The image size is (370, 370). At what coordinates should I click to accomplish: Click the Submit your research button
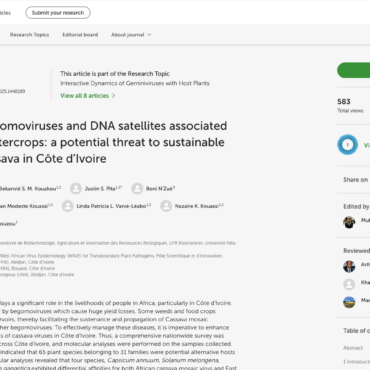(x=58, y=13)
